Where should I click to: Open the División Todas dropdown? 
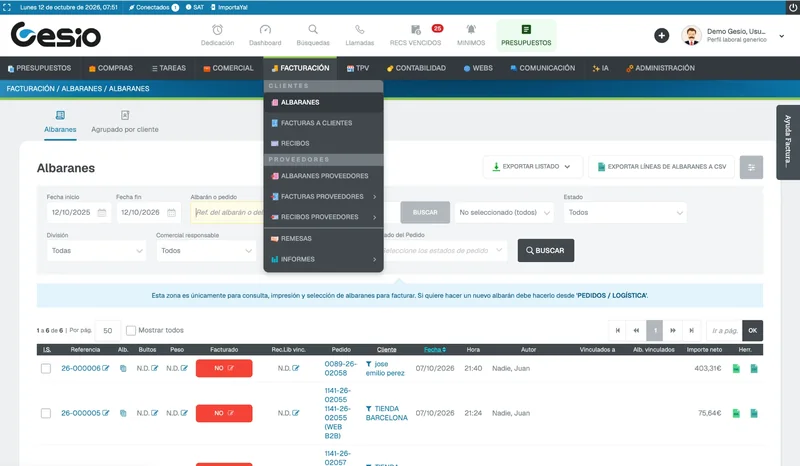click(x=96, y=251)
